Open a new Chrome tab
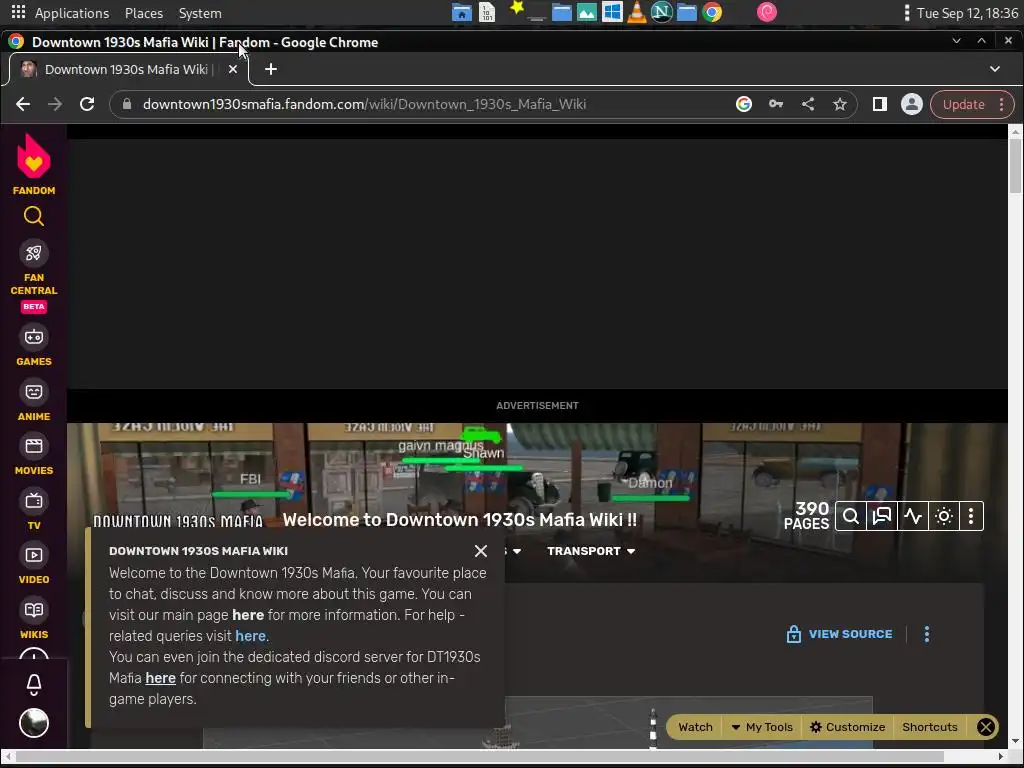 [270, 69]
